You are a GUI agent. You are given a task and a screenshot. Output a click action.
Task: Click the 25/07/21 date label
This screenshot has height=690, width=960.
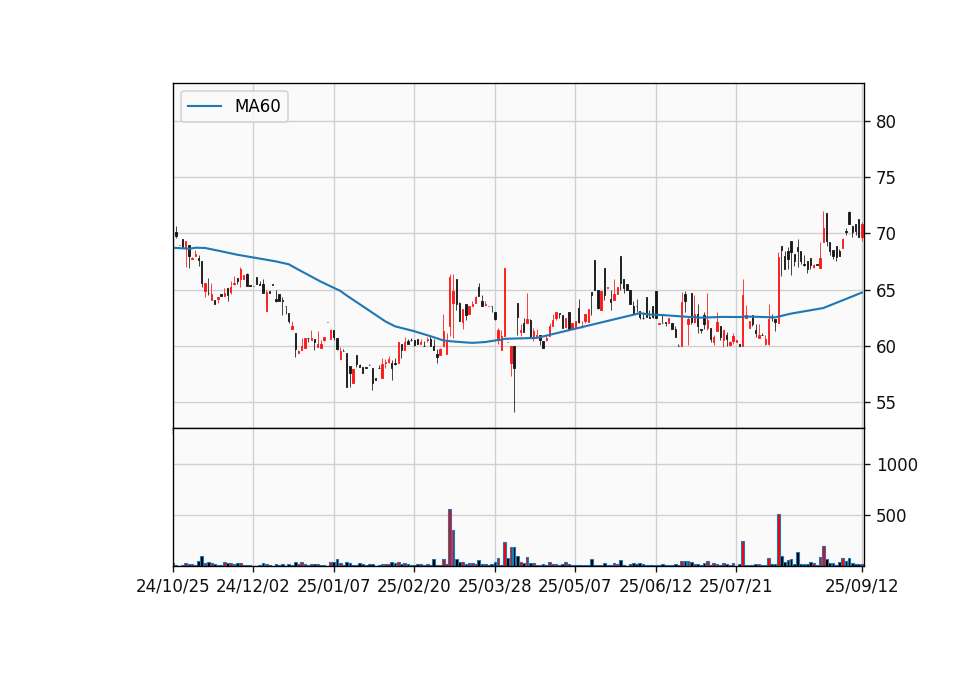736,587
